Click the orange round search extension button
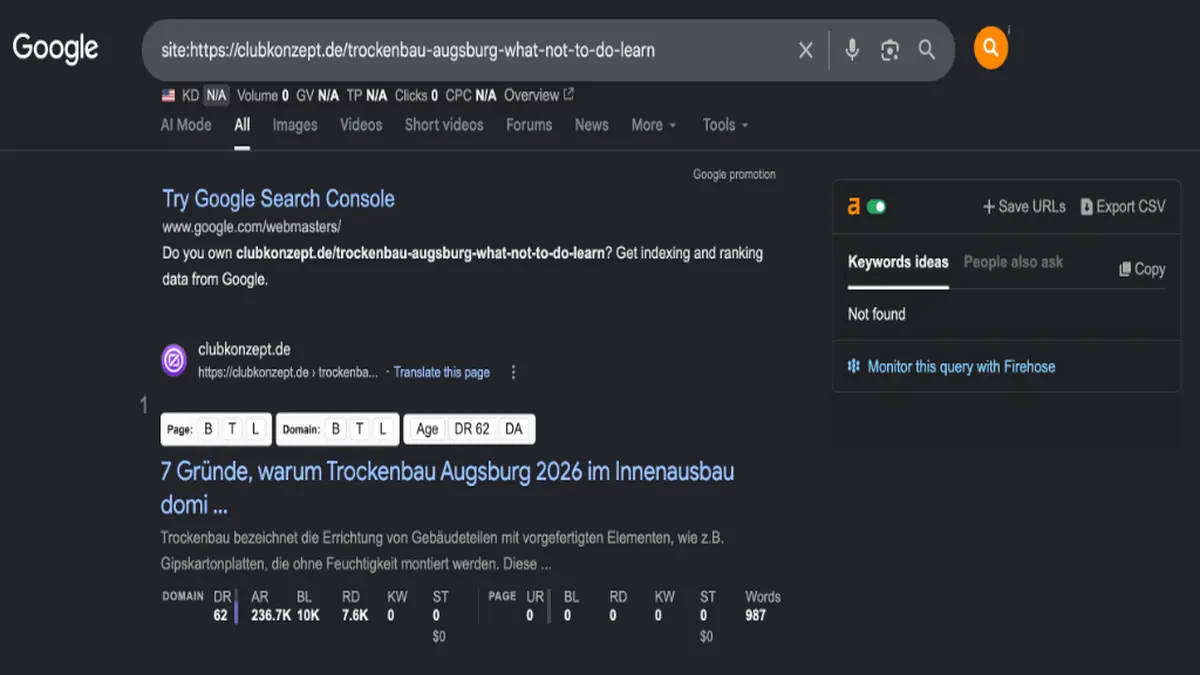This screenshot has width=1200, height=675. point(990,47)
